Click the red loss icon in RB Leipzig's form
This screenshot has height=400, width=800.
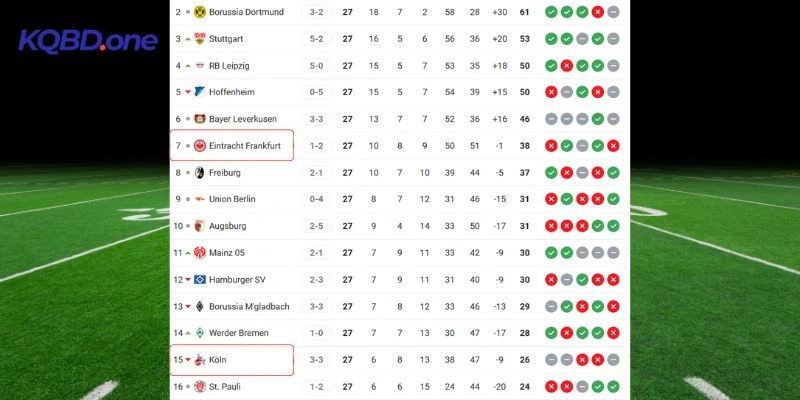[x=566, y=65]
